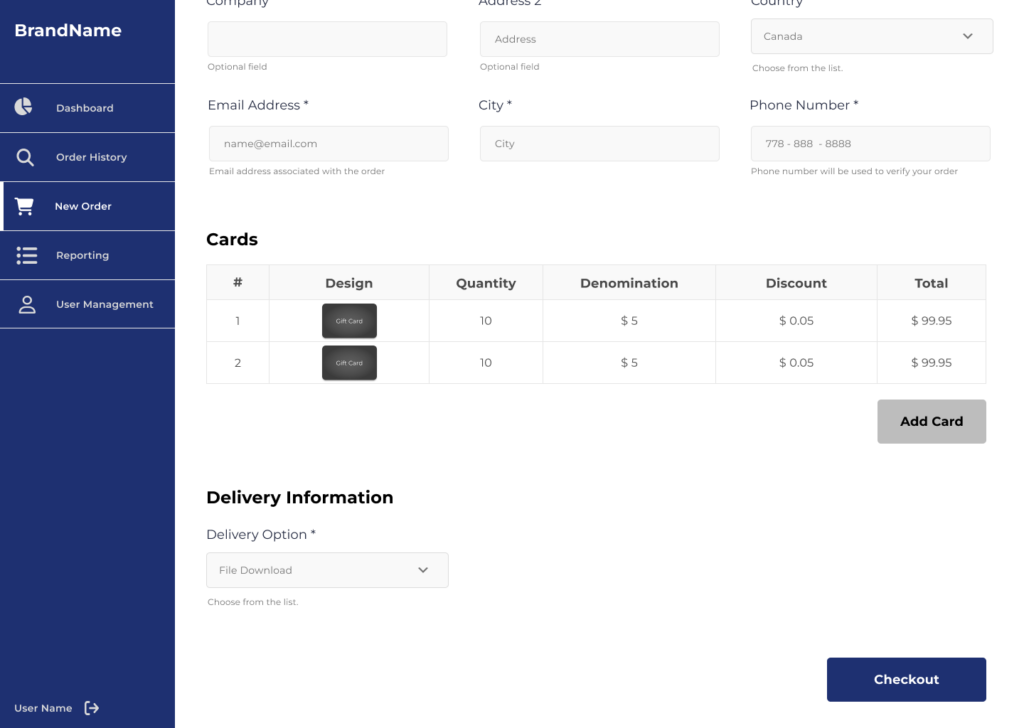Viewport: 1024px width, 728px height.
Task: Click the Checkout button
Action: coord(906,679)
